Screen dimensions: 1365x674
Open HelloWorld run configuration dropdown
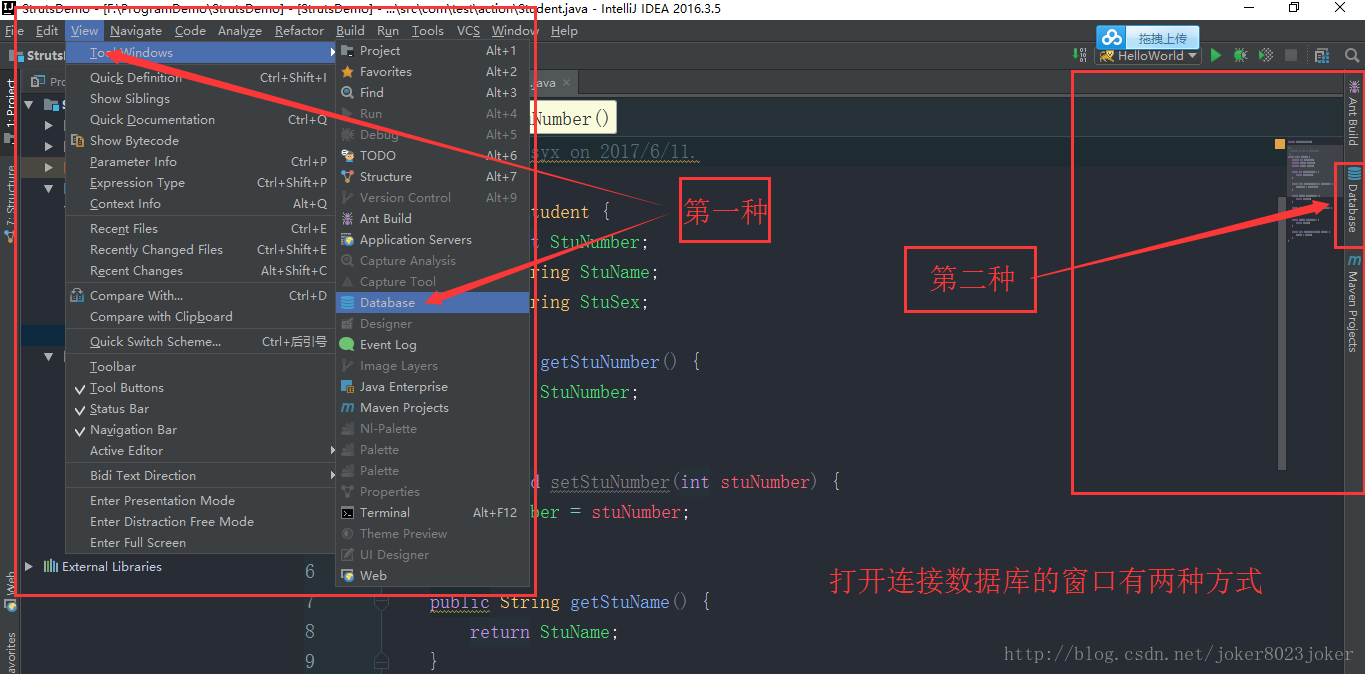click(x=1149, y=56)
